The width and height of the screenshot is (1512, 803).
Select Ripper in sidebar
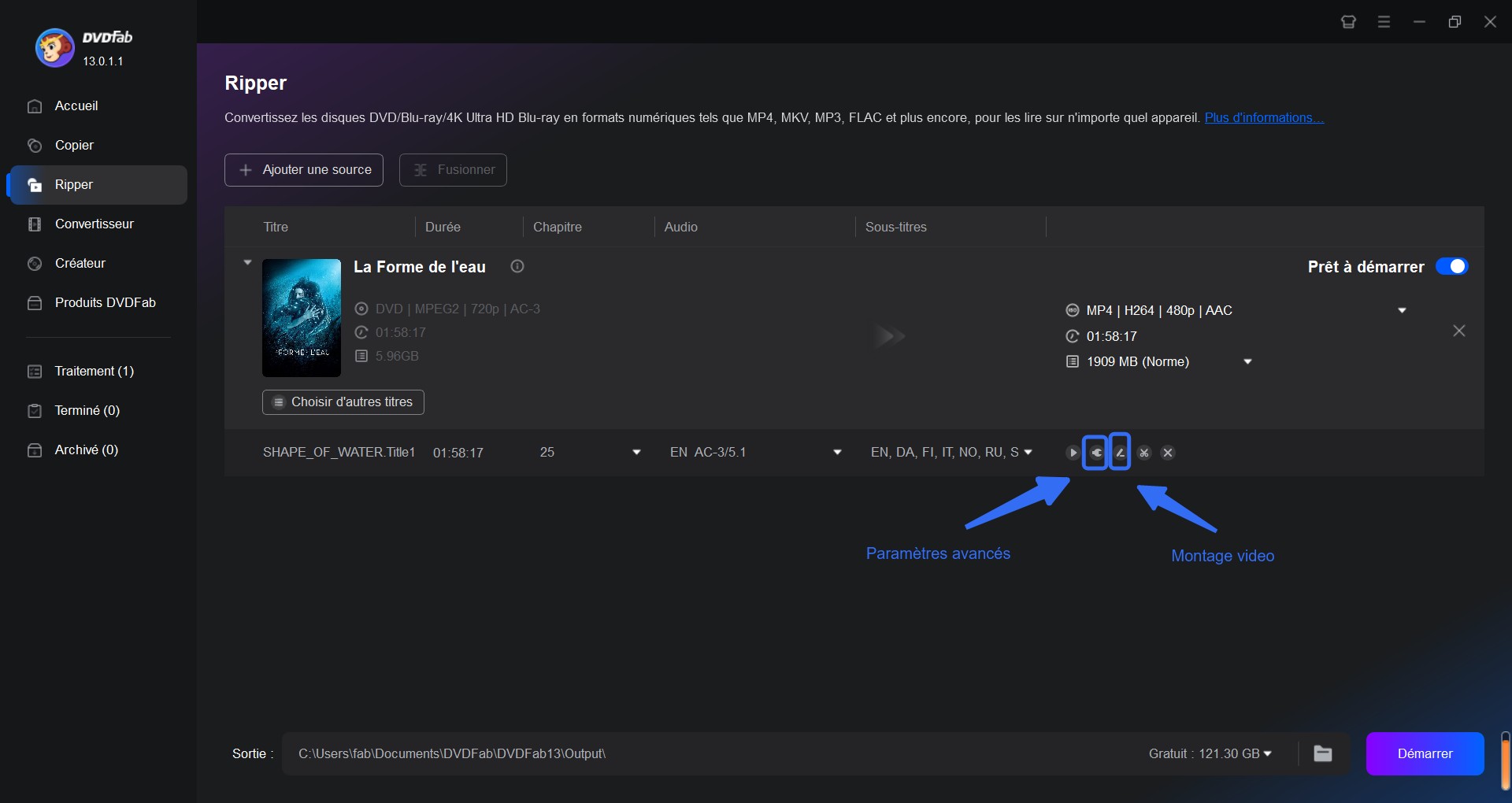tap(97, 184)
